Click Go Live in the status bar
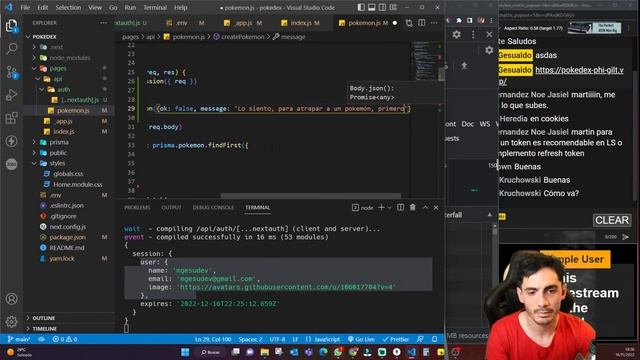Viewport: 640px width, 360px height. [361, 339]
